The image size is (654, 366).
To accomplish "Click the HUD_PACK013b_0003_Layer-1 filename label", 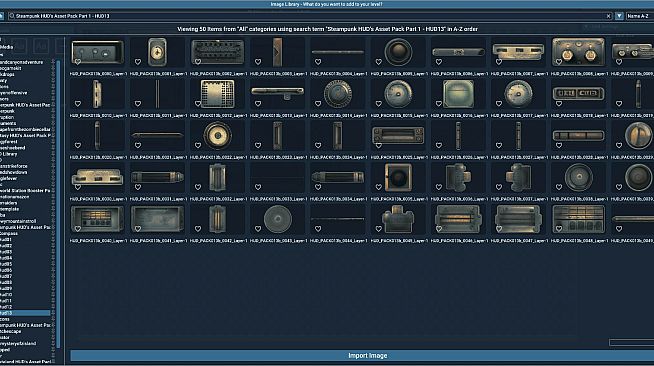I will click(x=278, y=74).
